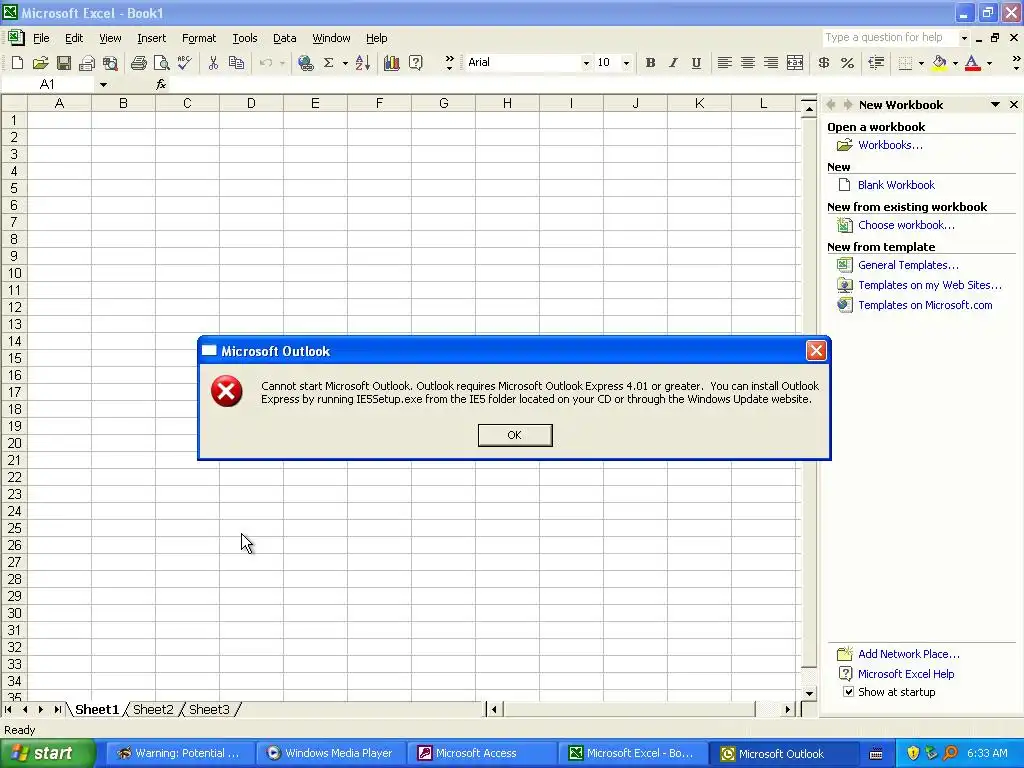Click the Insert Hyperlink globe icon
The image size is (1024, 768).
[306, 63]
